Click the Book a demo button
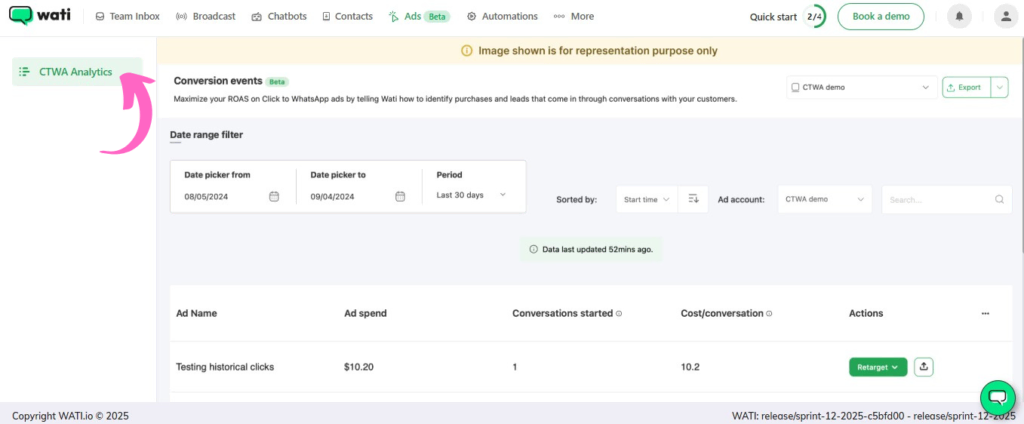The height and width of the screenshot is (424, 1024). pyautogui.click(x=880, y=17)
